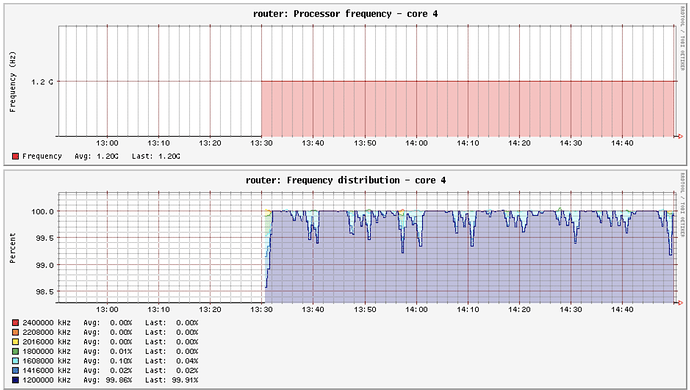690x390 pixels.
Task: Click the 1200000 kHz dark blue swatch
Action: click(x=15, y=380)
